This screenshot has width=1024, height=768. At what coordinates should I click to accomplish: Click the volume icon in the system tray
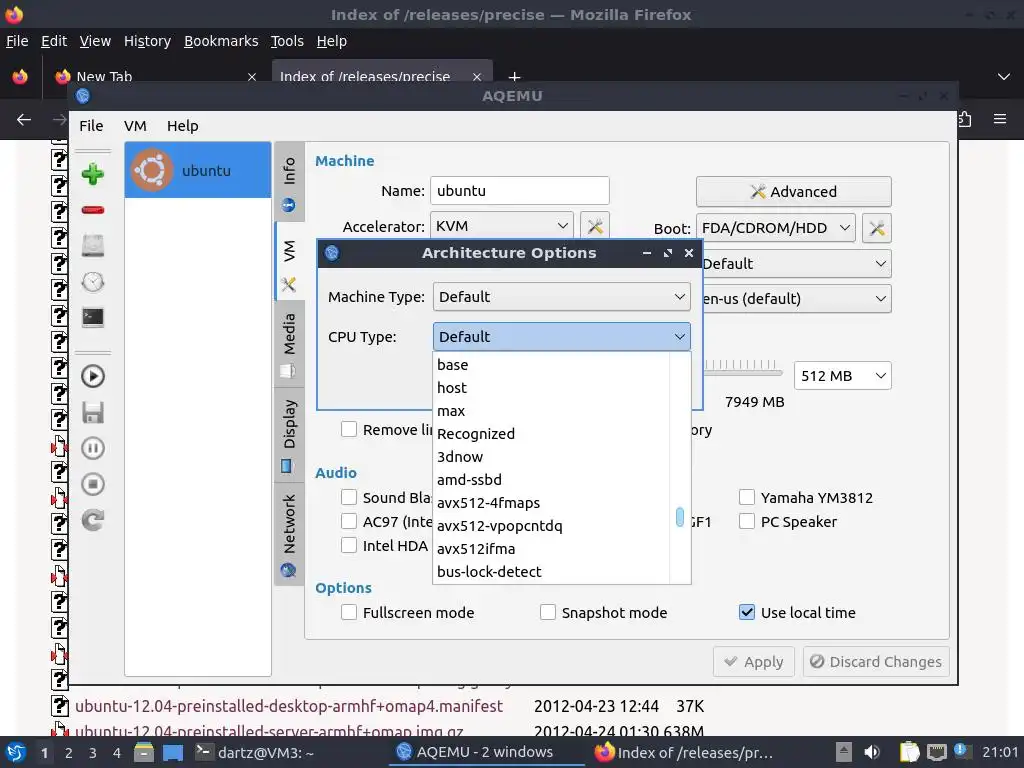pos(872,752)
